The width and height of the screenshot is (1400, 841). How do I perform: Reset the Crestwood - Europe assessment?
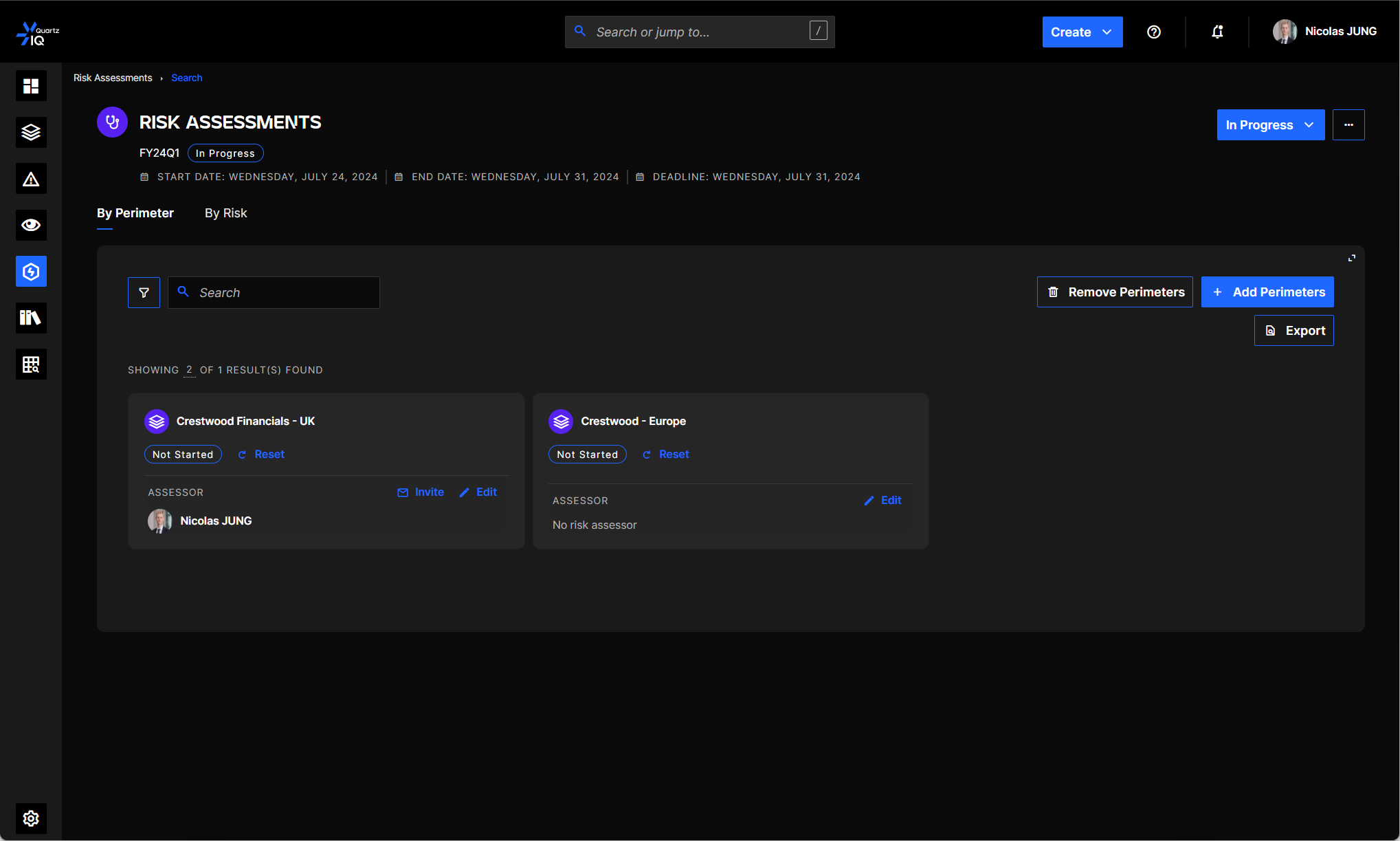[666, 454]
